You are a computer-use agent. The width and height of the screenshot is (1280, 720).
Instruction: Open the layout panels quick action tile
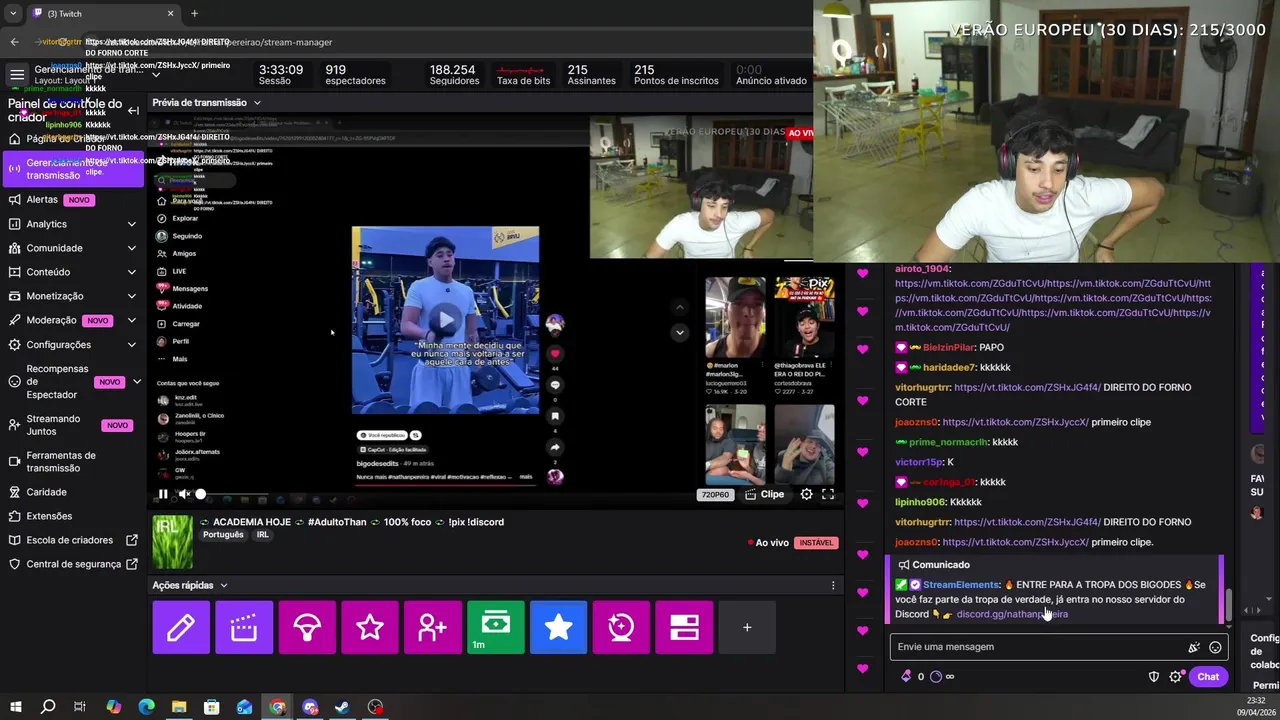pyautogui.click(x=684, y=627)
